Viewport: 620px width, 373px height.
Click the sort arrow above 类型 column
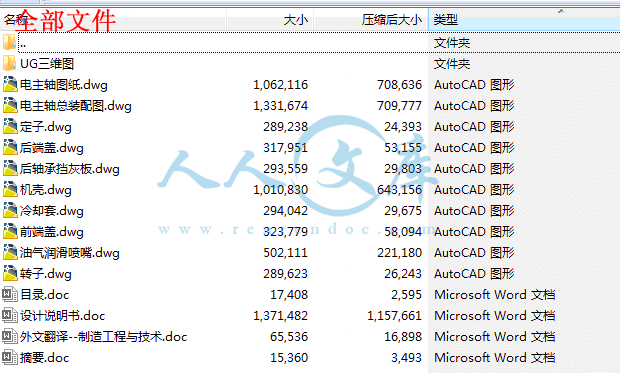click(561, 11)
